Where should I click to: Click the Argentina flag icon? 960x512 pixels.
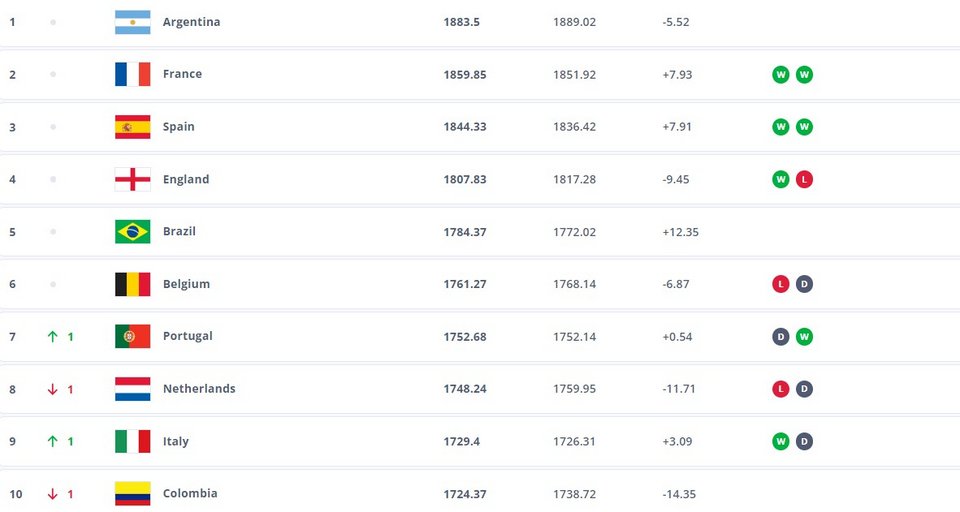[x=132, y=22]
